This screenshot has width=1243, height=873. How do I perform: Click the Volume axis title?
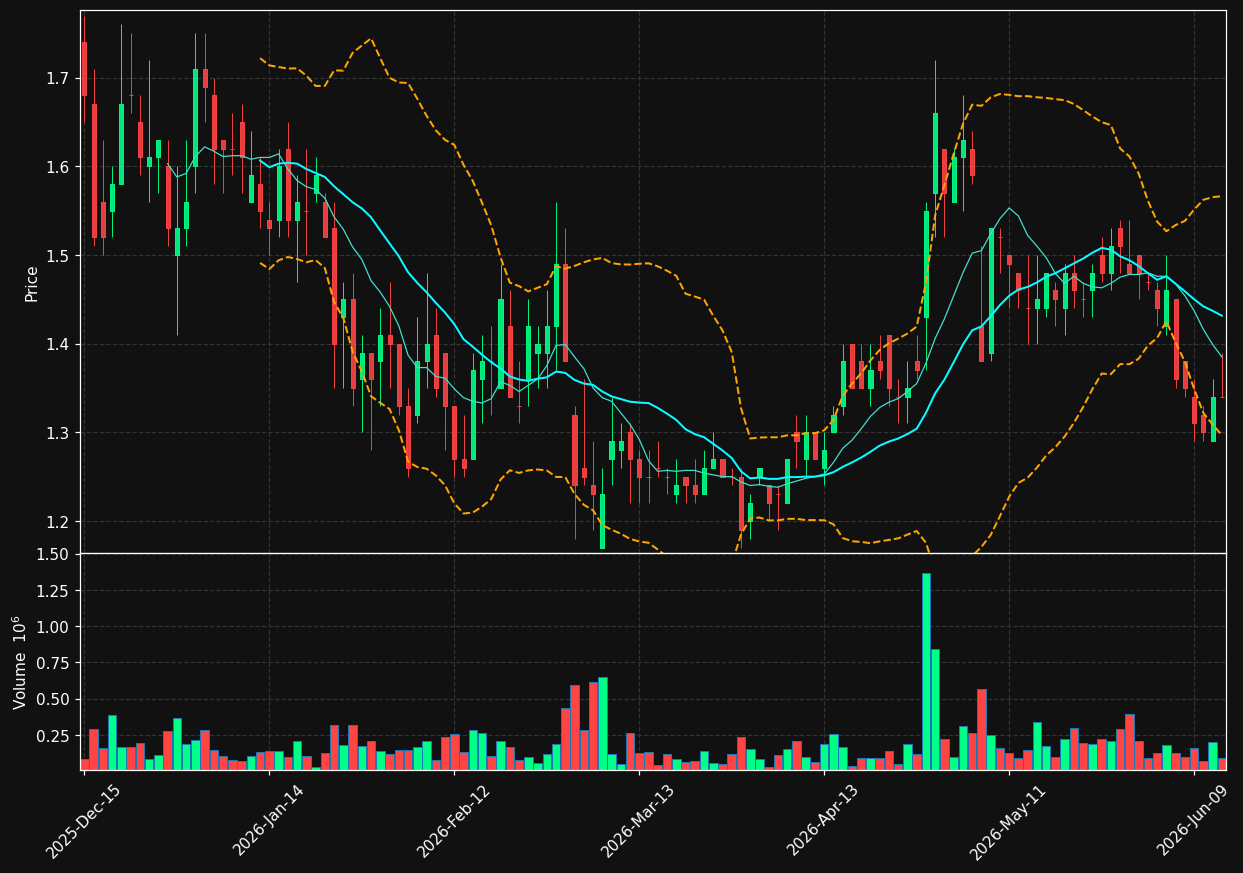pyautogui.click(x=20, y=662)
